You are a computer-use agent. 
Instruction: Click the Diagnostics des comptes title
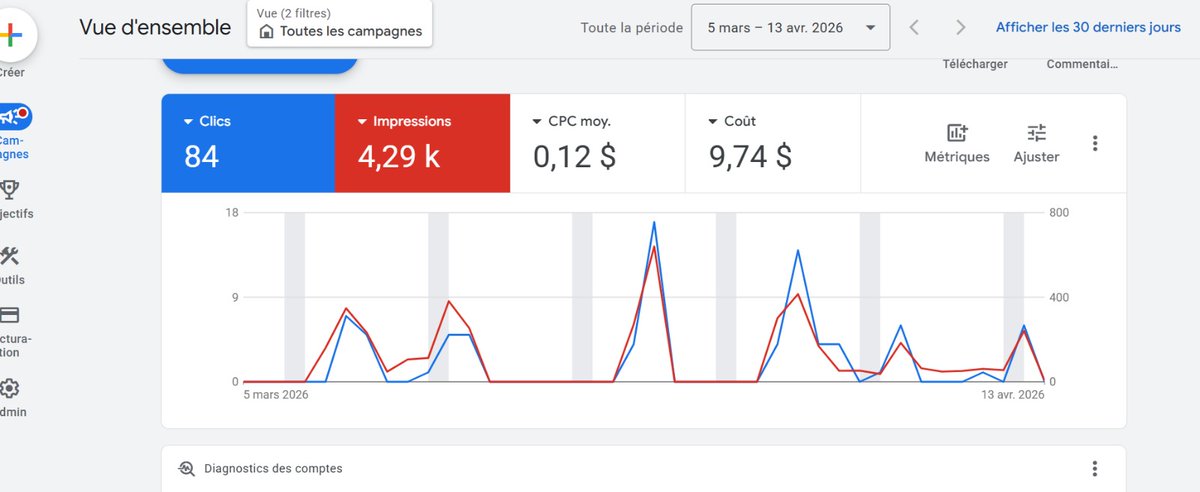(273, 468)
